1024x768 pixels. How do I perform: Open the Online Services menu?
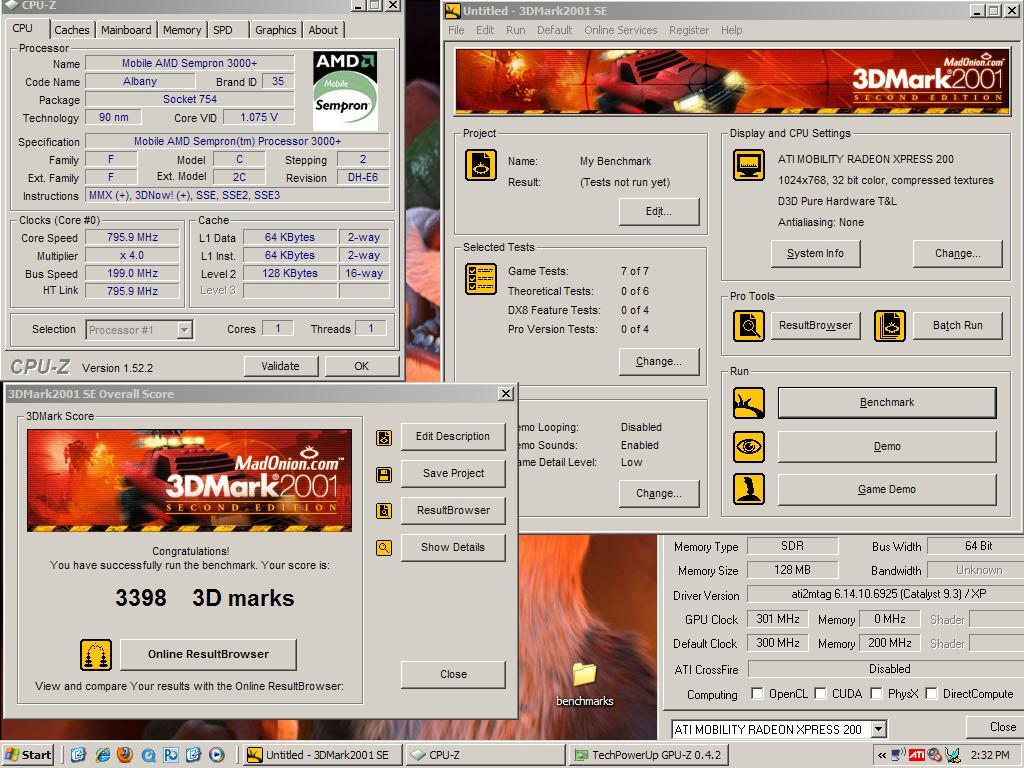(x=620, y=30)
